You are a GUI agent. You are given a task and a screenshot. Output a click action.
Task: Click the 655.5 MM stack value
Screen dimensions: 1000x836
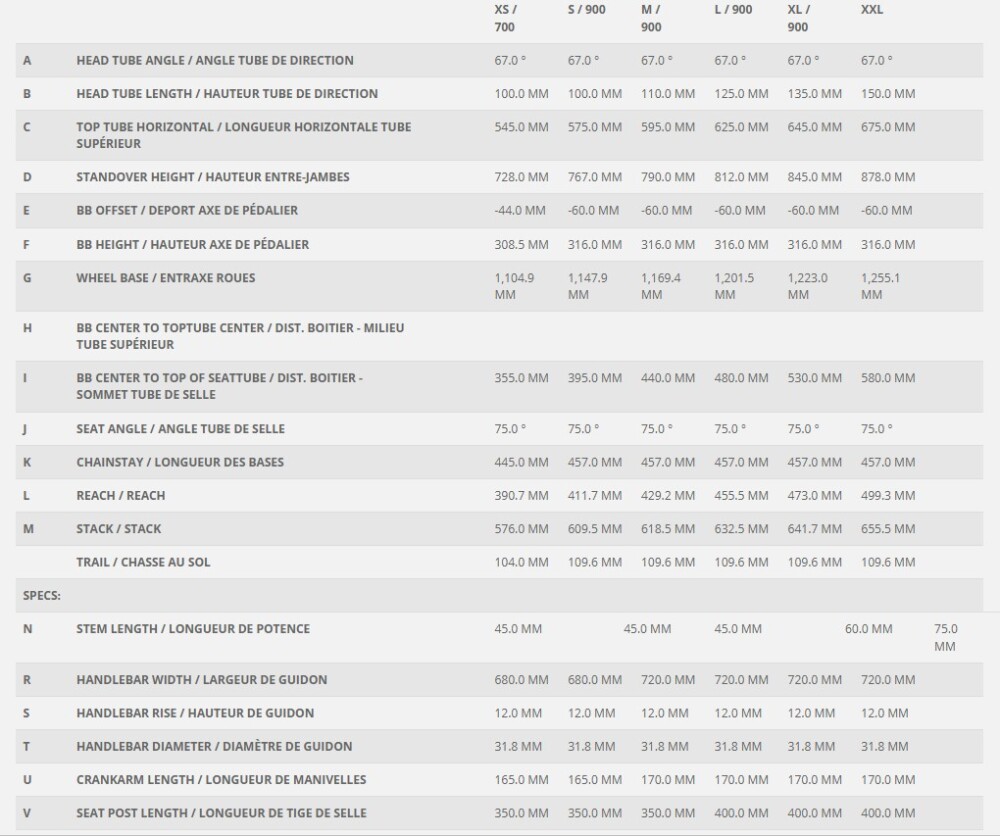click(888, 529)
